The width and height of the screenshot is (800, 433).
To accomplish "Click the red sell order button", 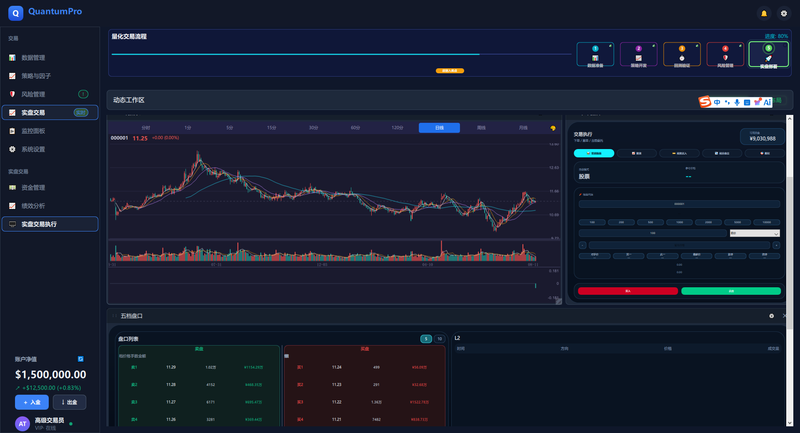I will click(628, 291).
